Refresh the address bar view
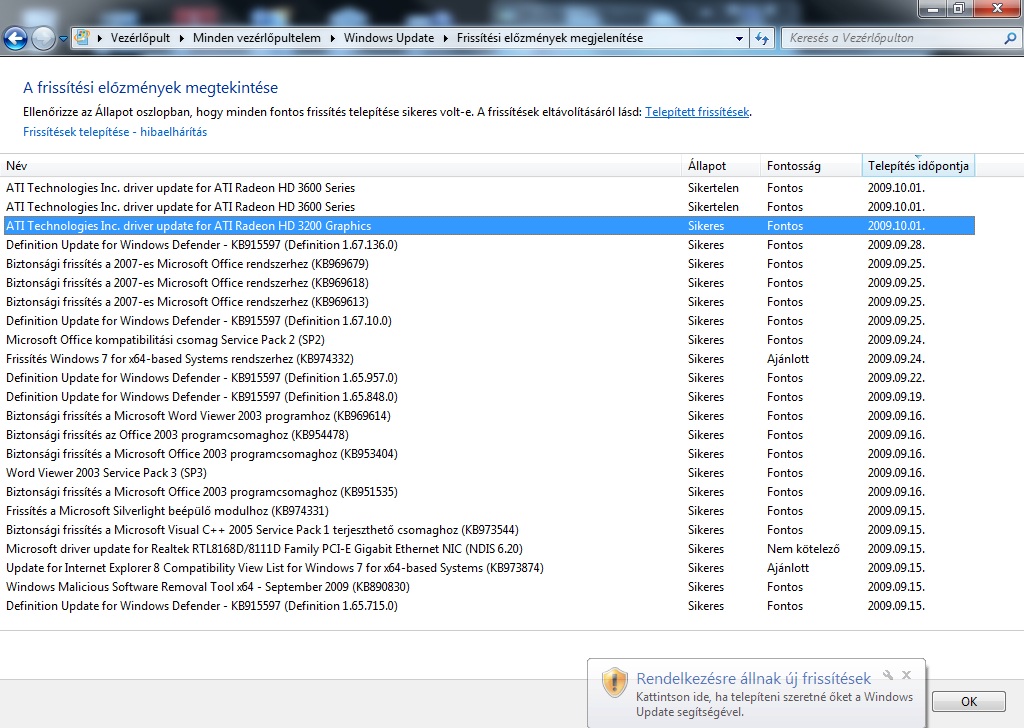 (x=762, y=38)
